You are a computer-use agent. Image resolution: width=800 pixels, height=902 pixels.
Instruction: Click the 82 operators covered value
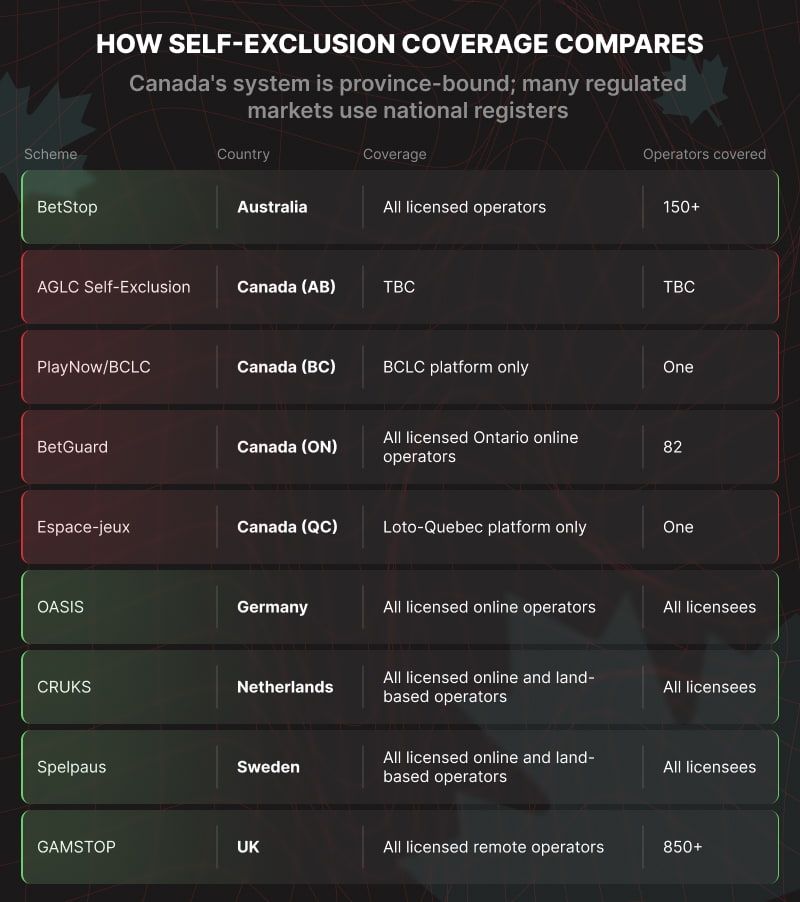672,447
